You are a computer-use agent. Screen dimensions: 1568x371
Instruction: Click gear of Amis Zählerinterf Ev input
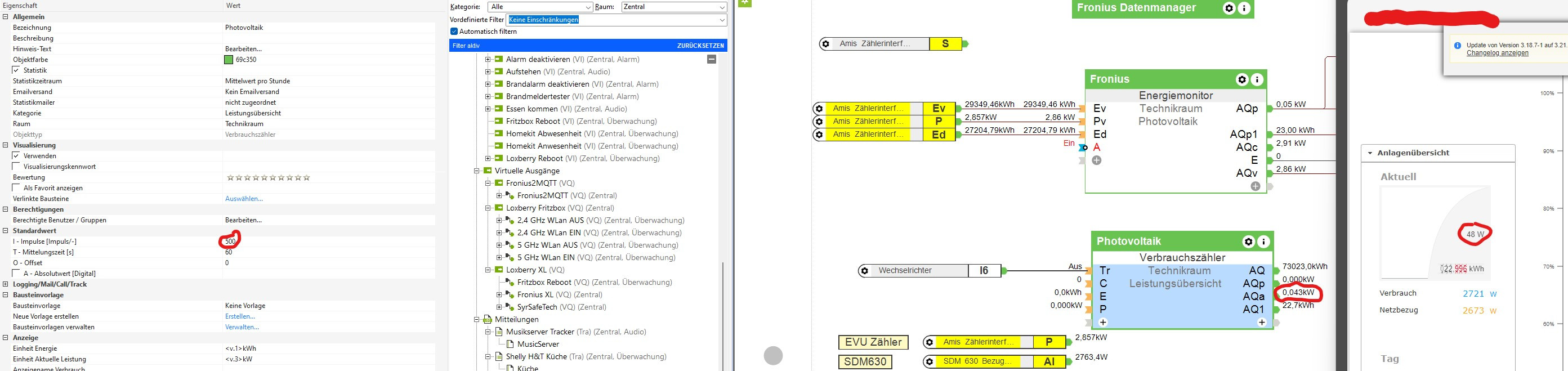(819, 109)
